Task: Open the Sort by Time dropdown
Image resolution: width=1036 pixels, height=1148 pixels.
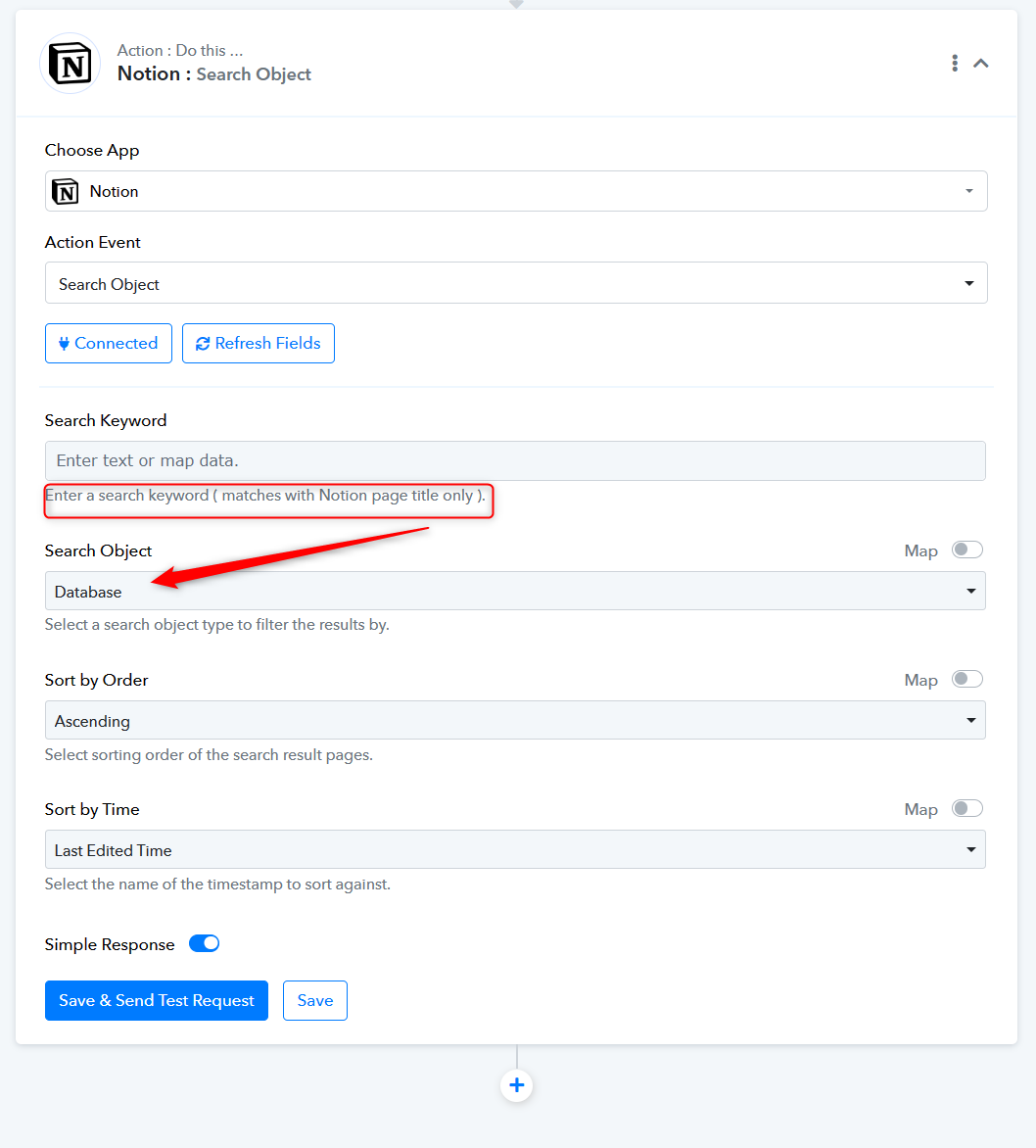Action: point(515,850)
